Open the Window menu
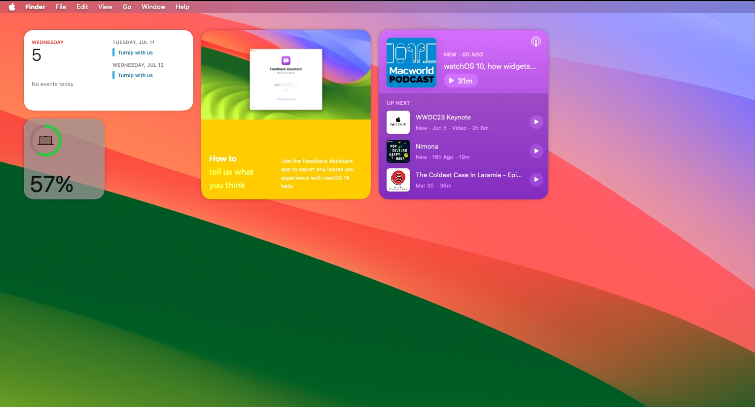755x407 pixels. tap(153, 6)
